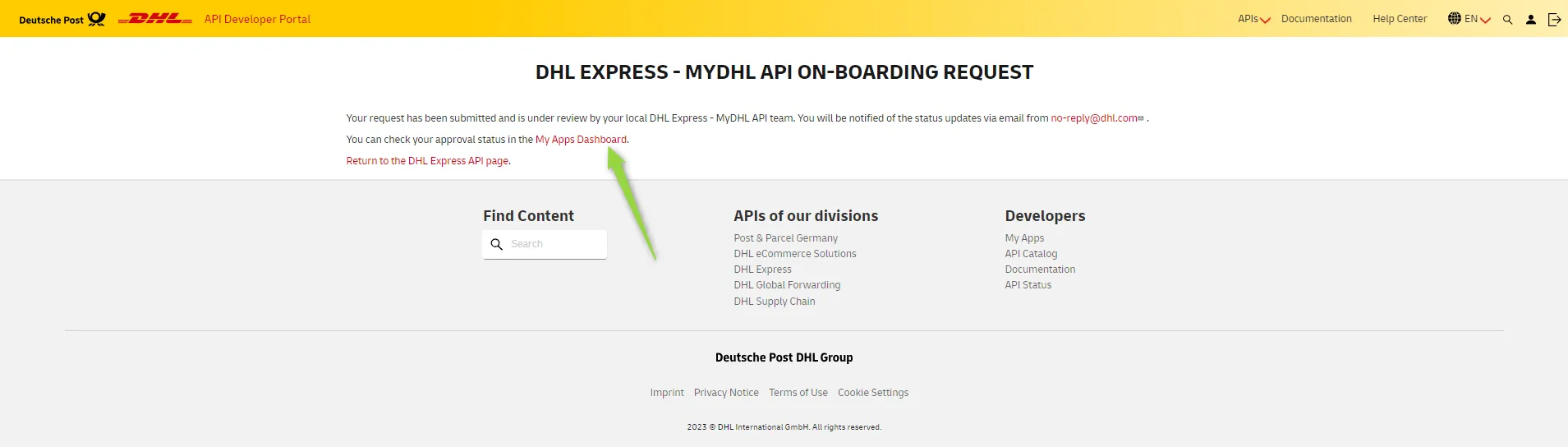
Task: Open API Status under Developers
Action: (1028, 285)
